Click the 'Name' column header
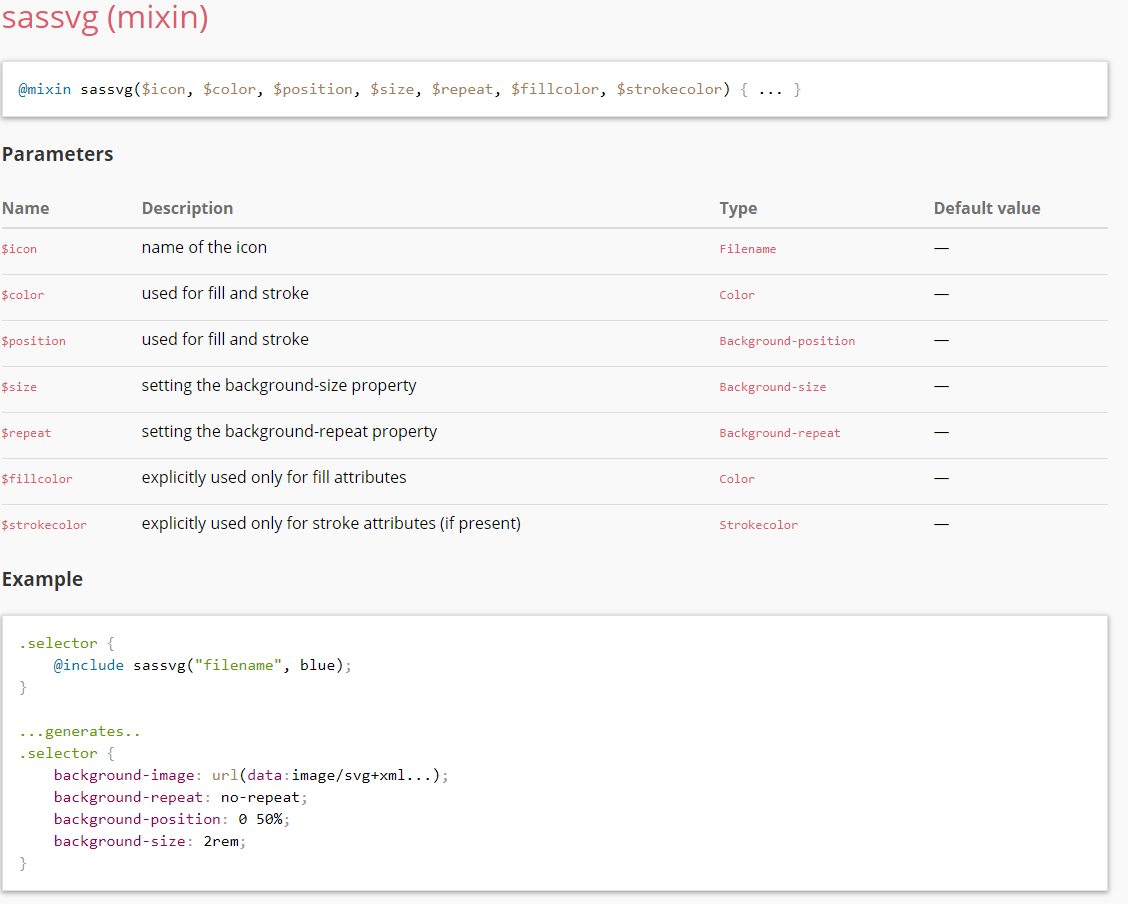 [25, 208]
